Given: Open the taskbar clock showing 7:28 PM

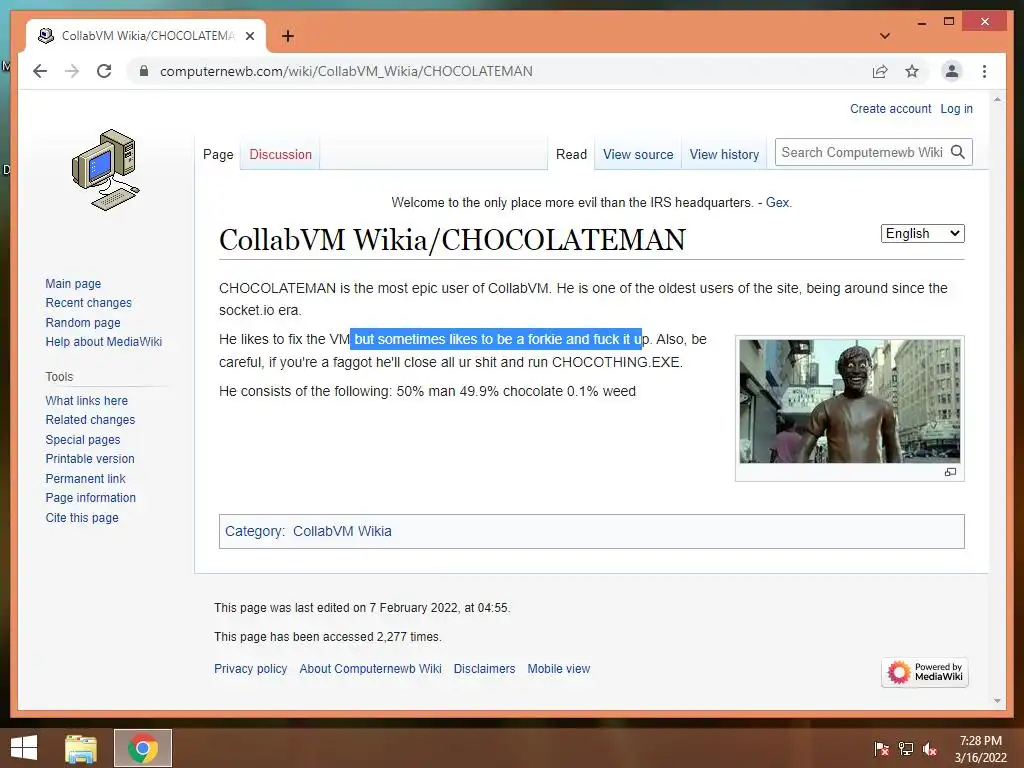Looking at the screenshot, I should point(980,749).
